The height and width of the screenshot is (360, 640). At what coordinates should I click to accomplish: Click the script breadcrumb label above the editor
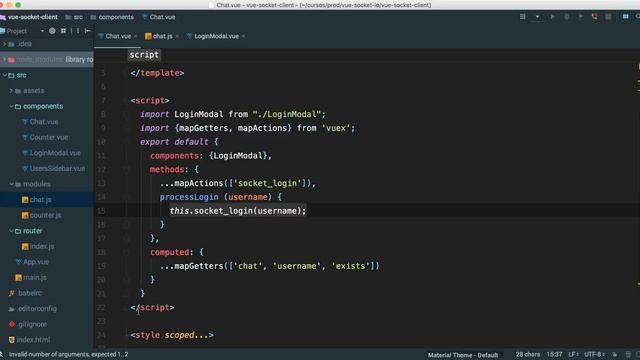click(x=144, y=55)
